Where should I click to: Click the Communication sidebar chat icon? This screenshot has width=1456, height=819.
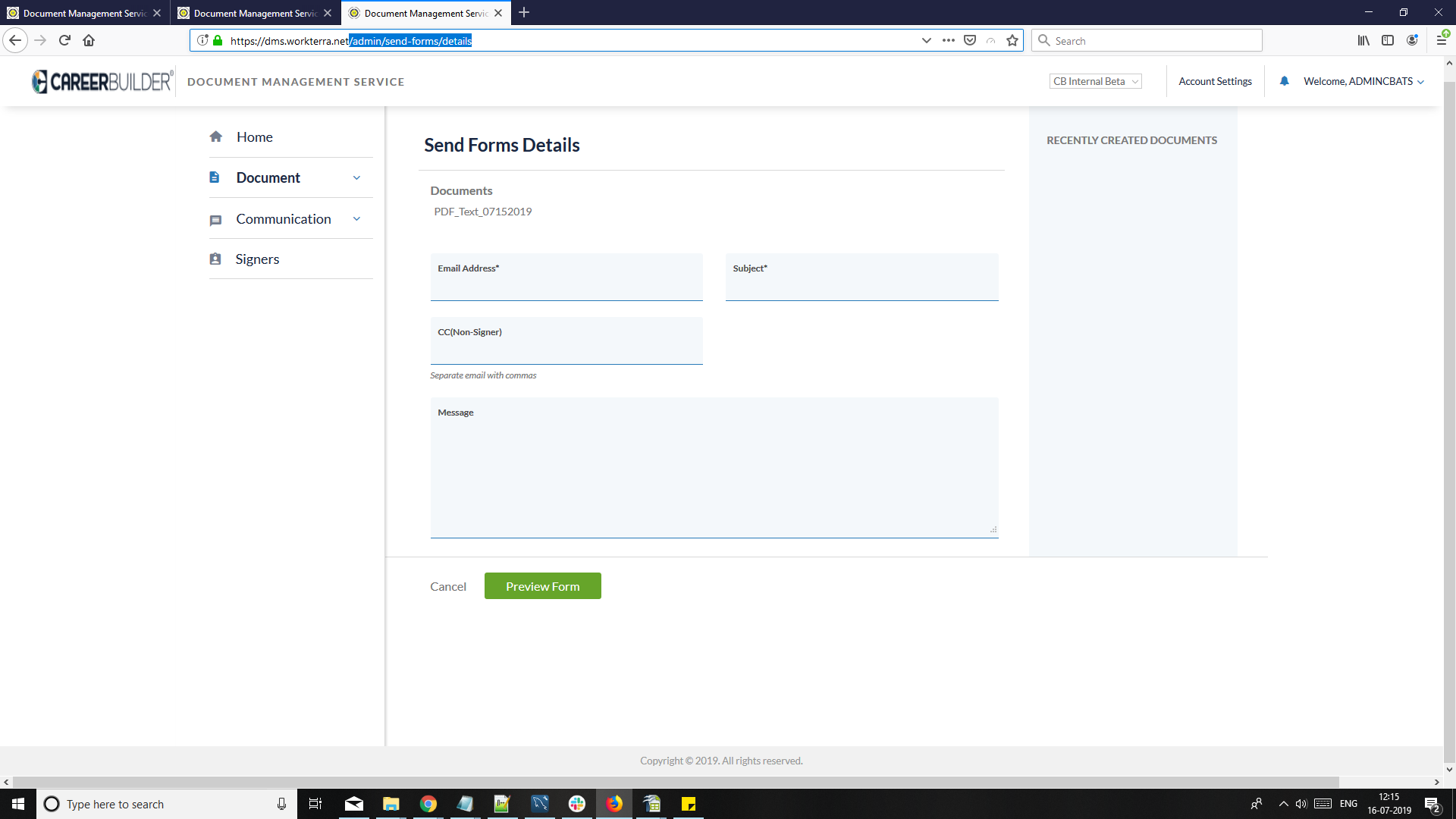click(215, 220)
